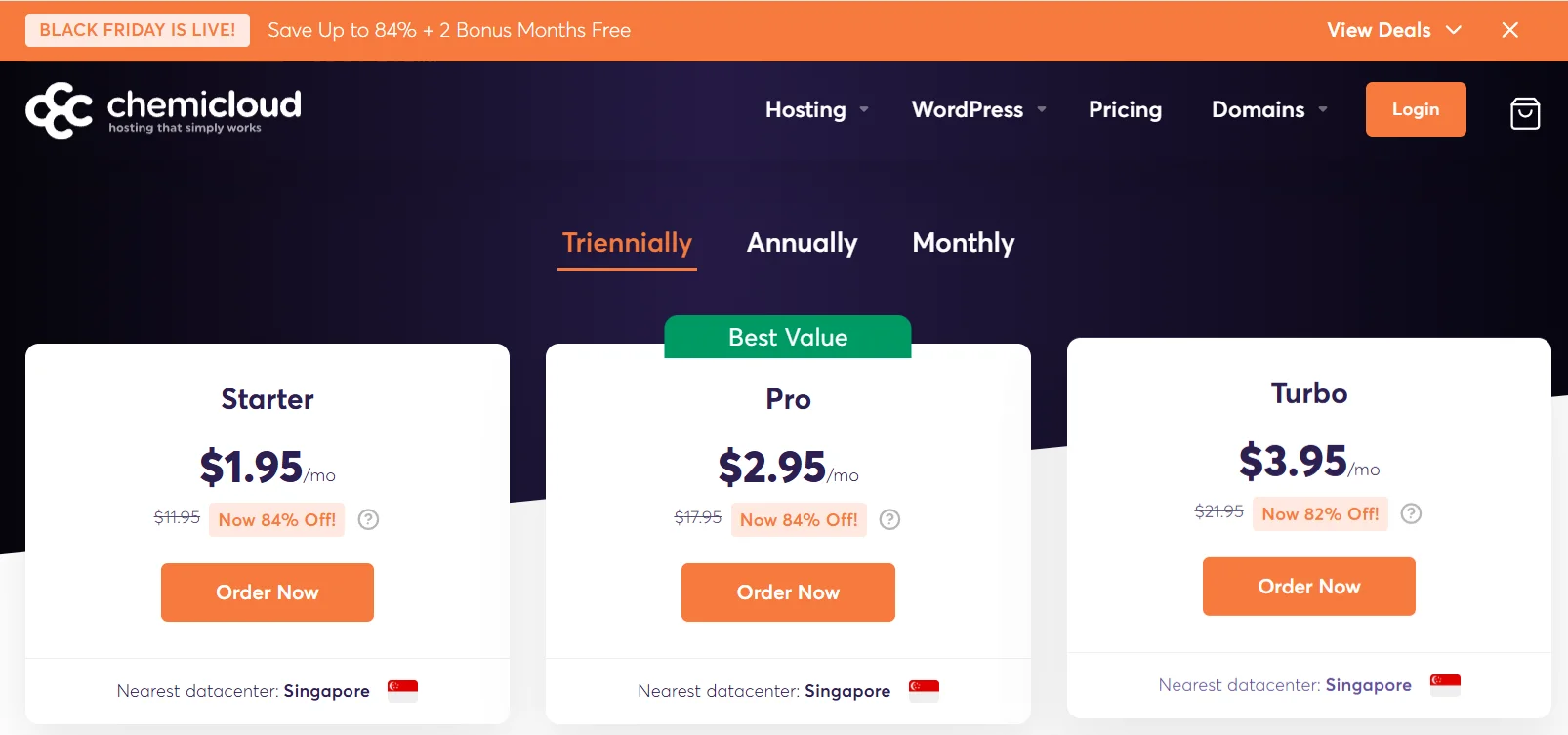Viewport: 1568px width, 735px height.
Task: Open the WordPress dropdown menu
Action: coord(978,109)
